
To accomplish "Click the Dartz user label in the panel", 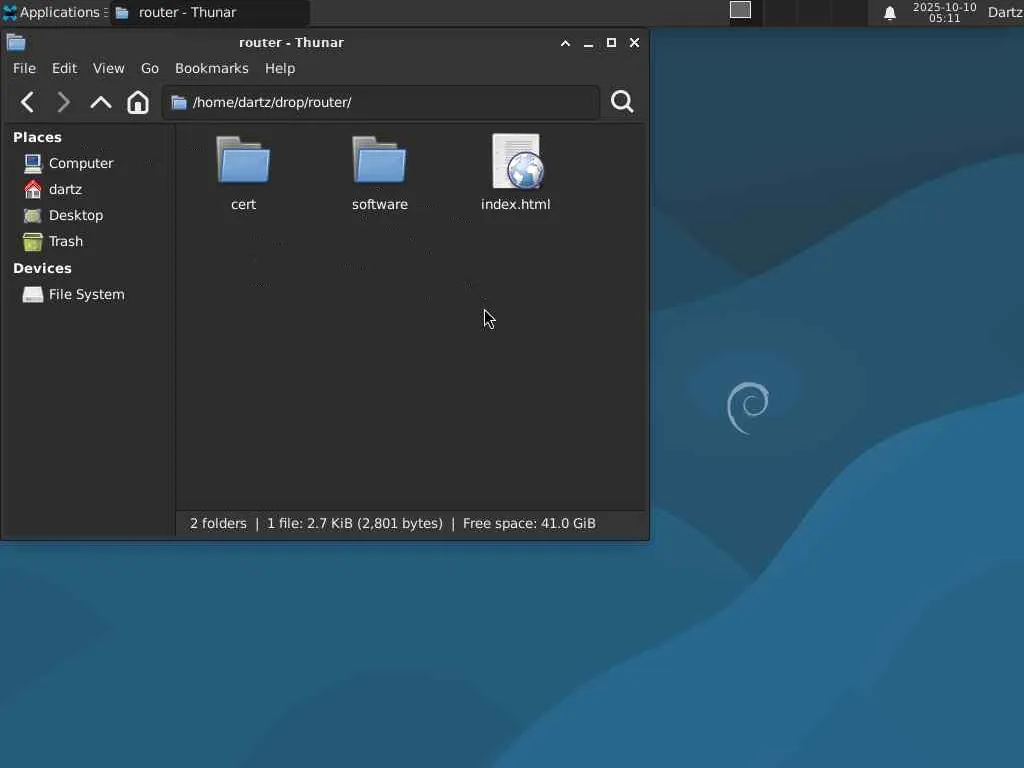I will [x=1005, y=12].
